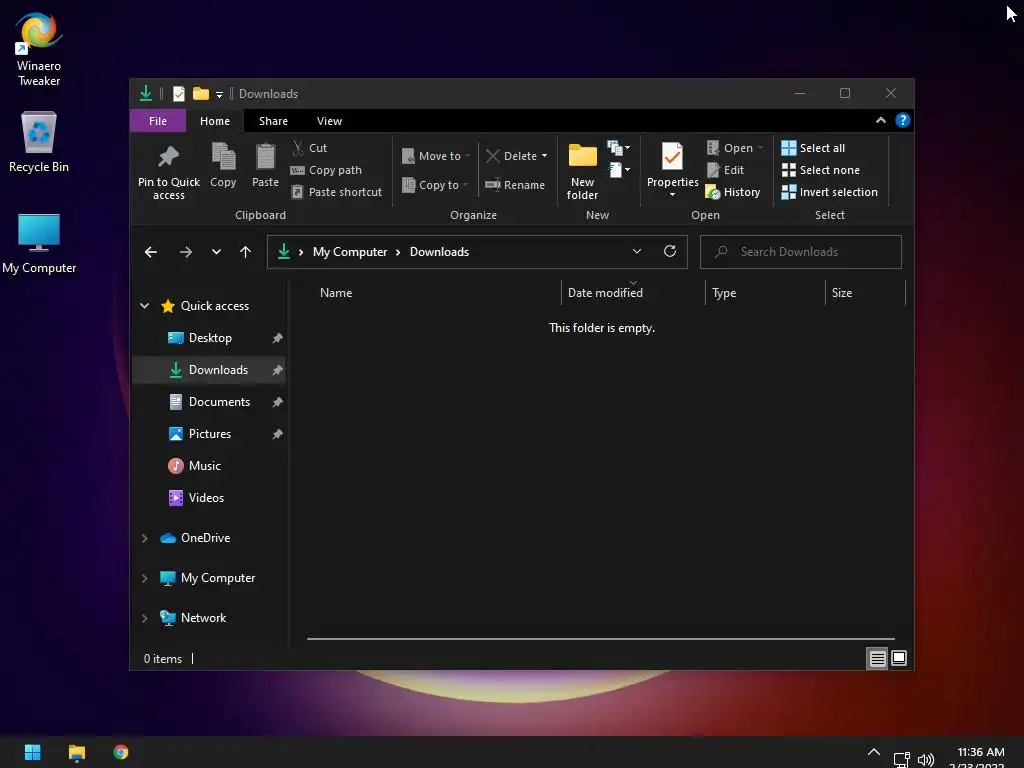The height and width of the screenshot is (768, 1024).
Task: Open address bar history dropdown
Action: tap(637, 251)
